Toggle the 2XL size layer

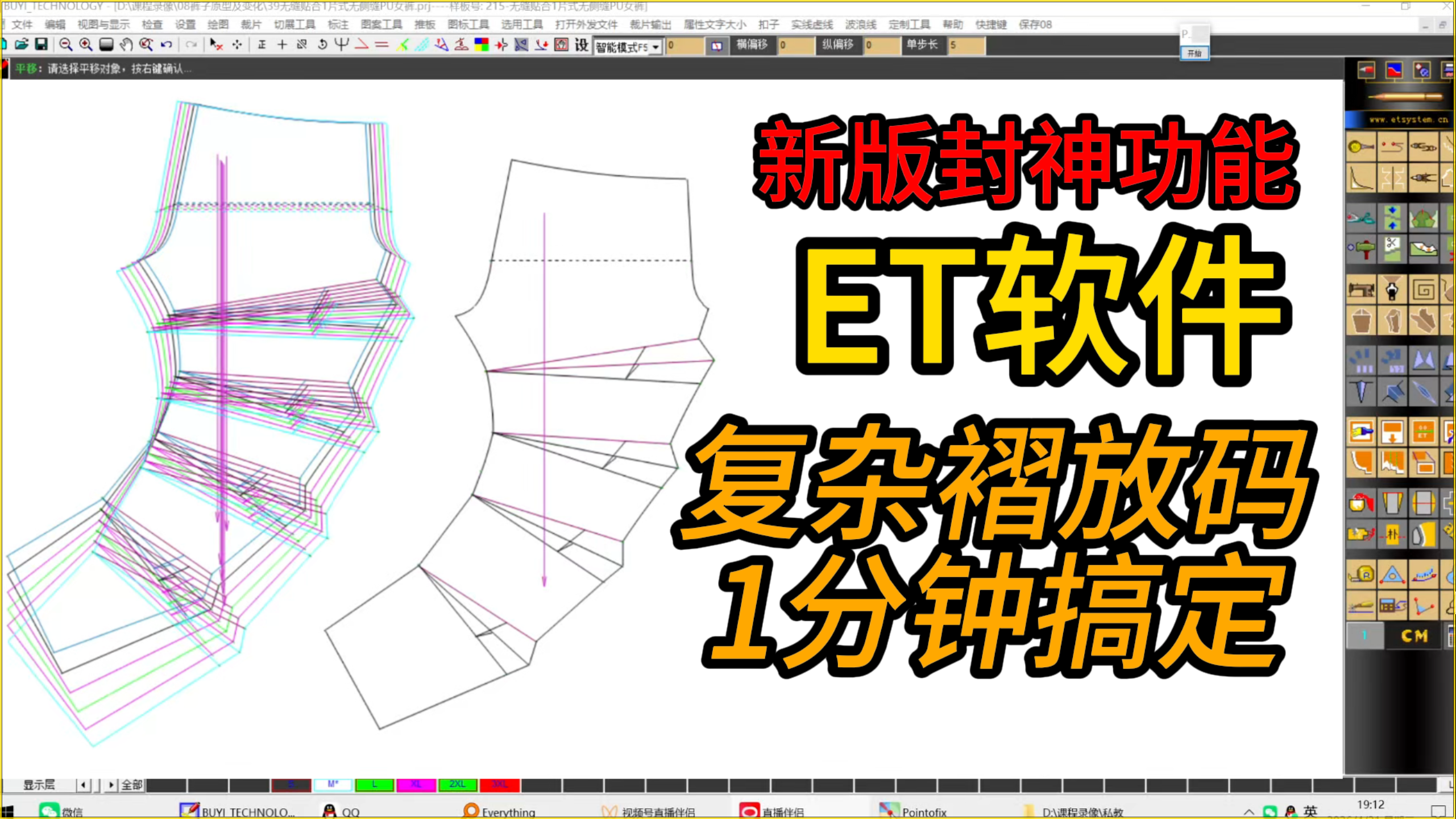click(x=457, y=785)
